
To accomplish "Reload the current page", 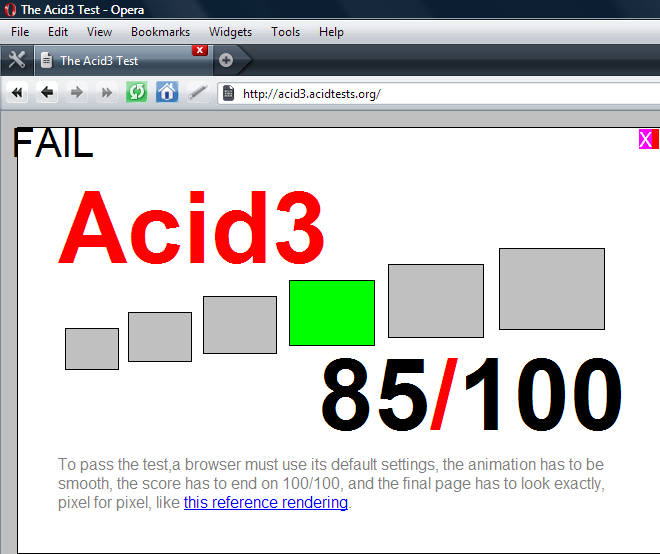I will point(137,92).
